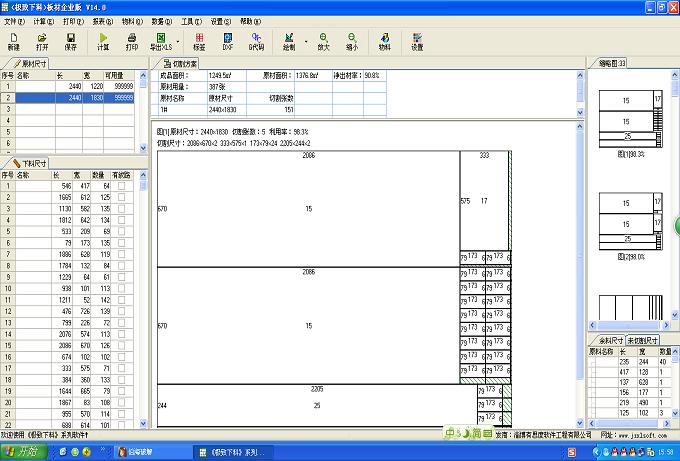Open dropdown arrow beside 导出XLS
The image size is (680, 461).
point(178,42)
